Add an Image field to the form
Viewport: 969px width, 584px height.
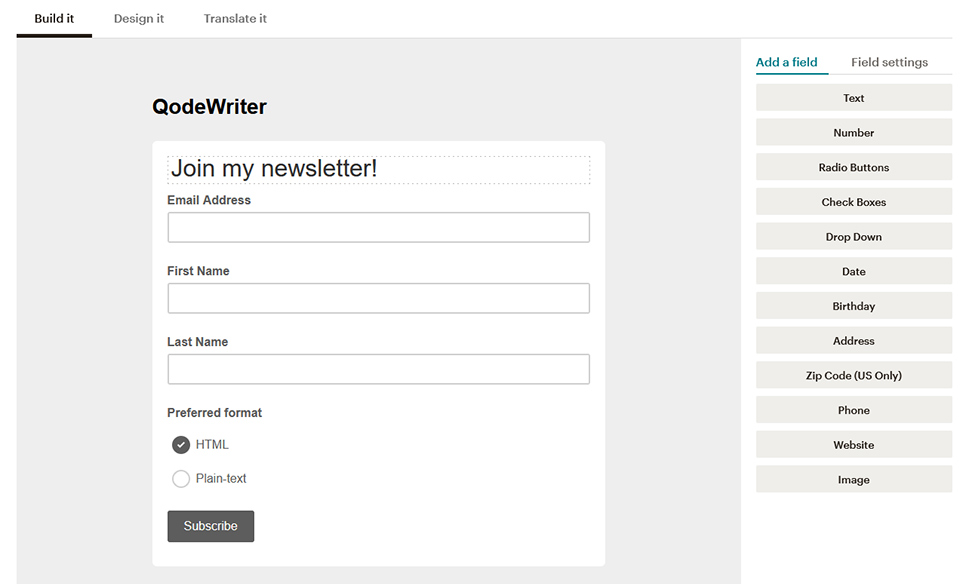[x=853, y=479]
